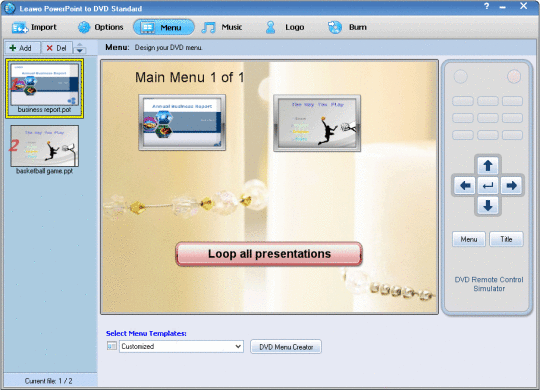Click the remote's grey round button
The height and width of the screenshot is (390, 540).
click(460, 76)
